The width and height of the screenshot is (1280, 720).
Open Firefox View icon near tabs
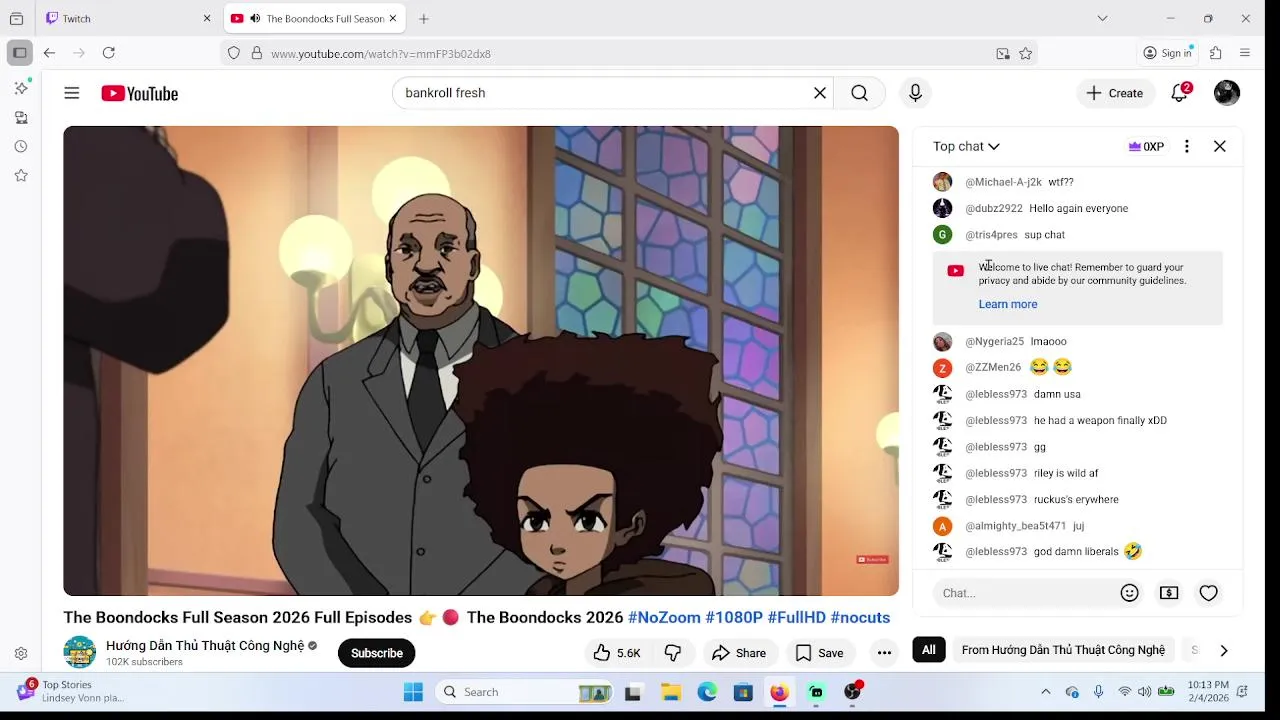coord(16,18)
